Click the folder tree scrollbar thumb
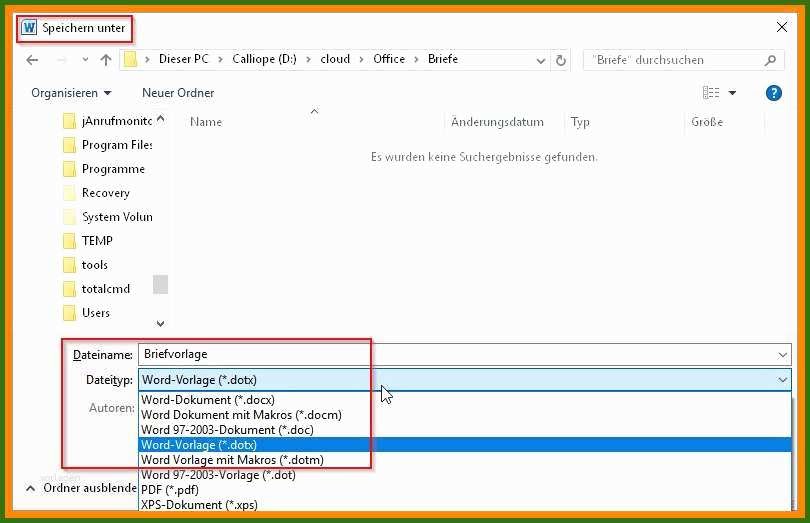Screen dimensions: 810x523 (160, 284)
